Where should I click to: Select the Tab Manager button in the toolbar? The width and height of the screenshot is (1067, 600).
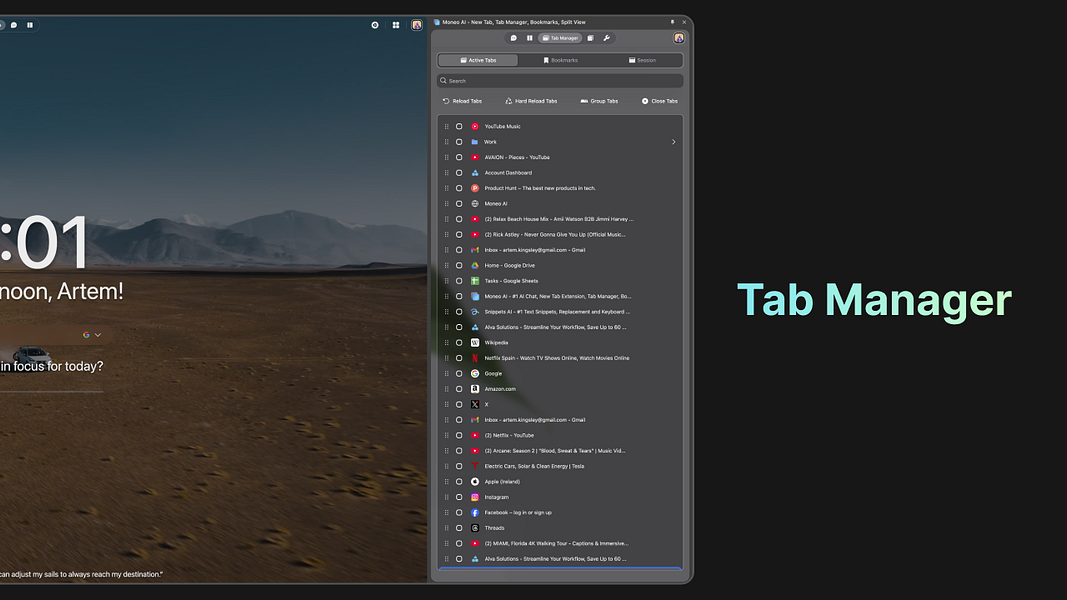click(x=561, y=38)
